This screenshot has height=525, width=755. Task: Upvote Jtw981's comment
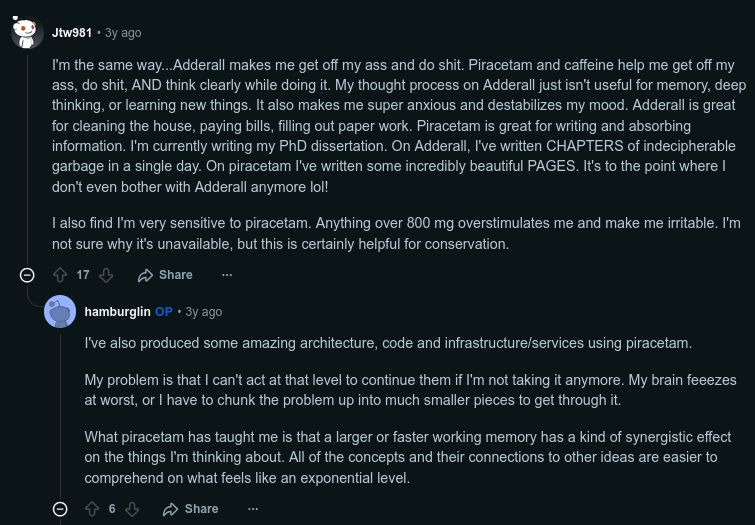[x=60, y=275]
